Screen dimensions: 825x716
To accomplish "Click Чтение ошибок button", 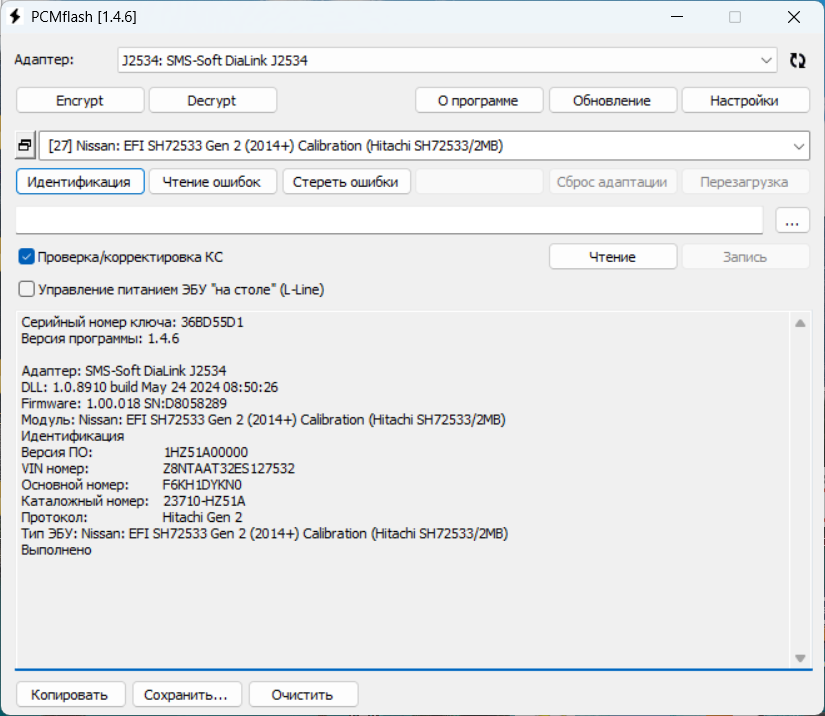I will pyautogui.click(x=213, y=181).
